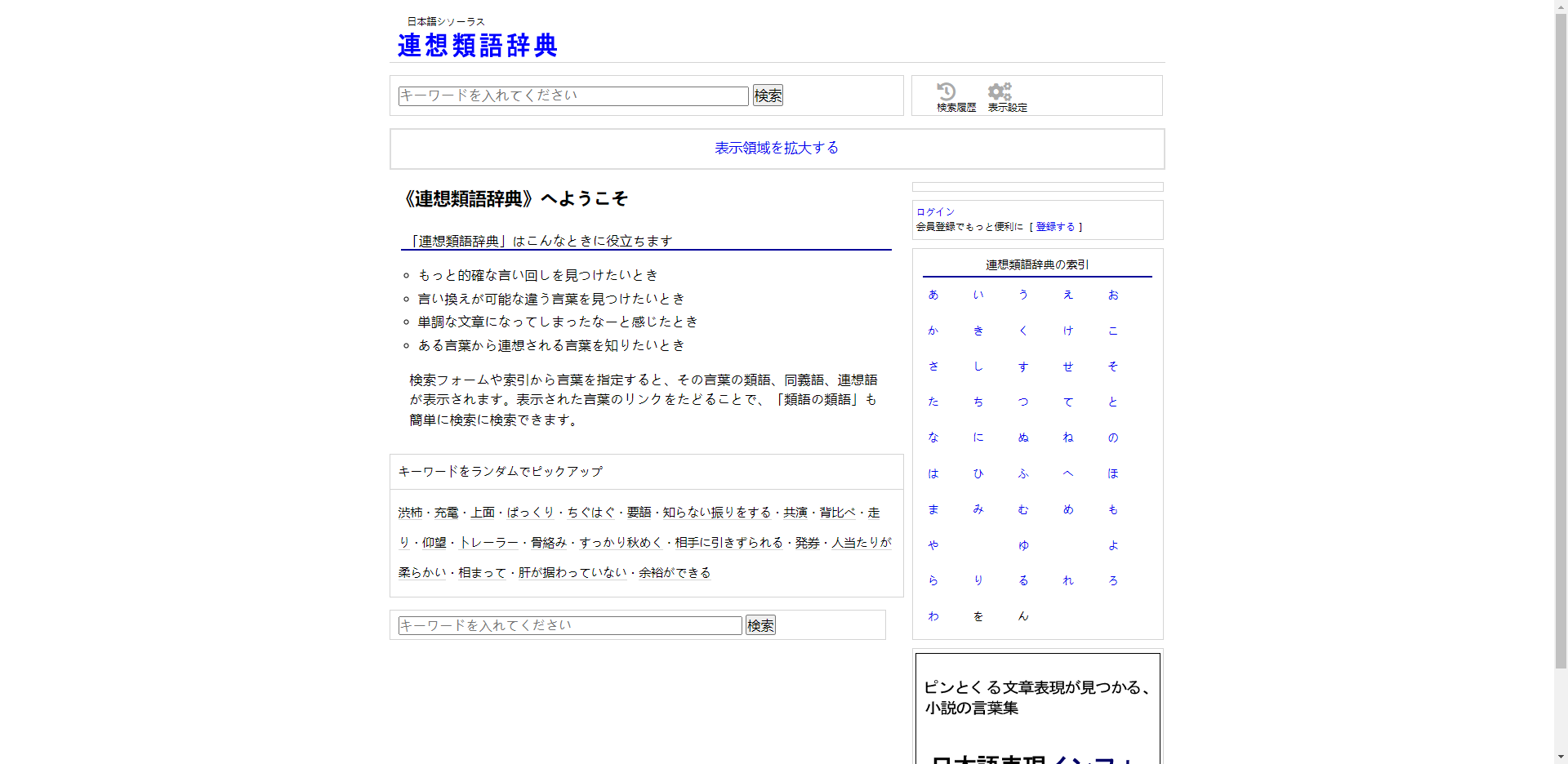Click the 連想類語辞典 site logo
This screenshot has width=1568, height=764.
click(x=477, y=46)
